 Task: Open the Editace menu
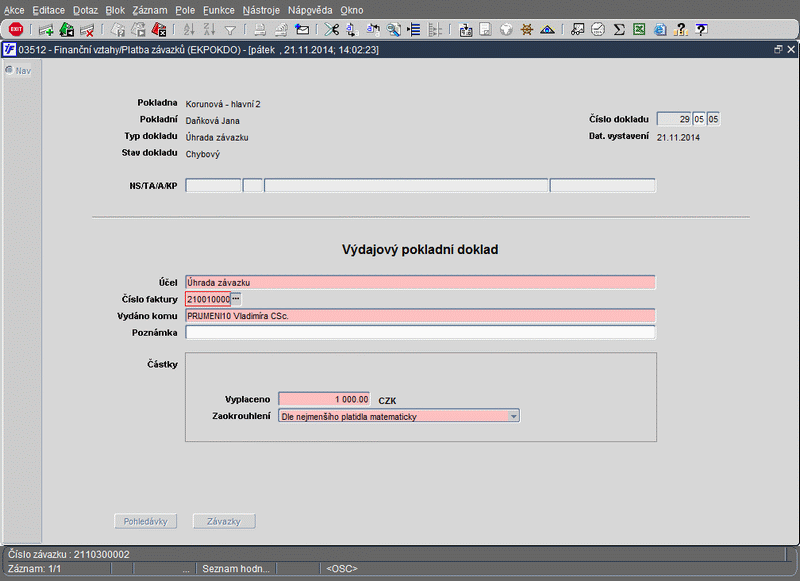click(x=48, y=10)
